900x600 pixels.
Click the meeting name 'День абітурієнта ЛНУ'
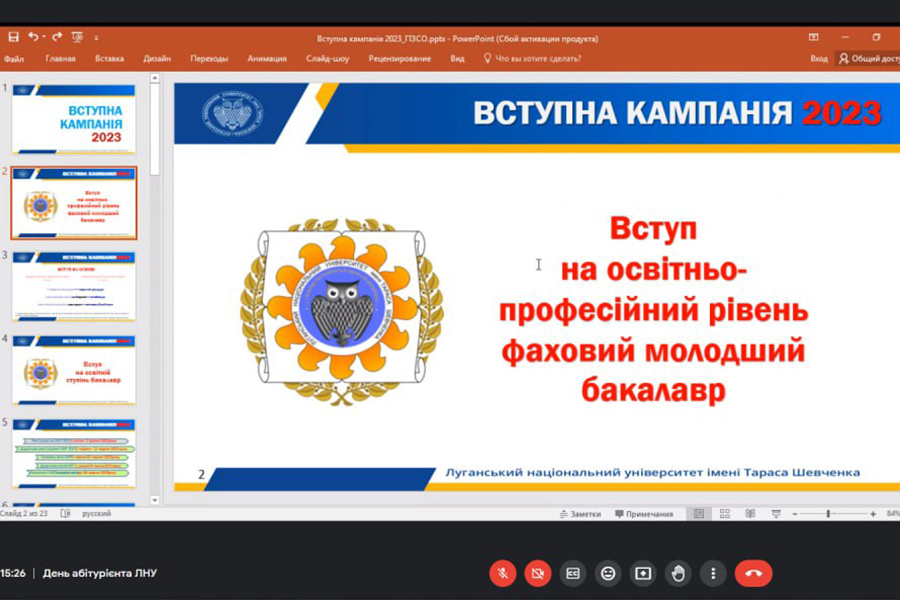[99, 573]
